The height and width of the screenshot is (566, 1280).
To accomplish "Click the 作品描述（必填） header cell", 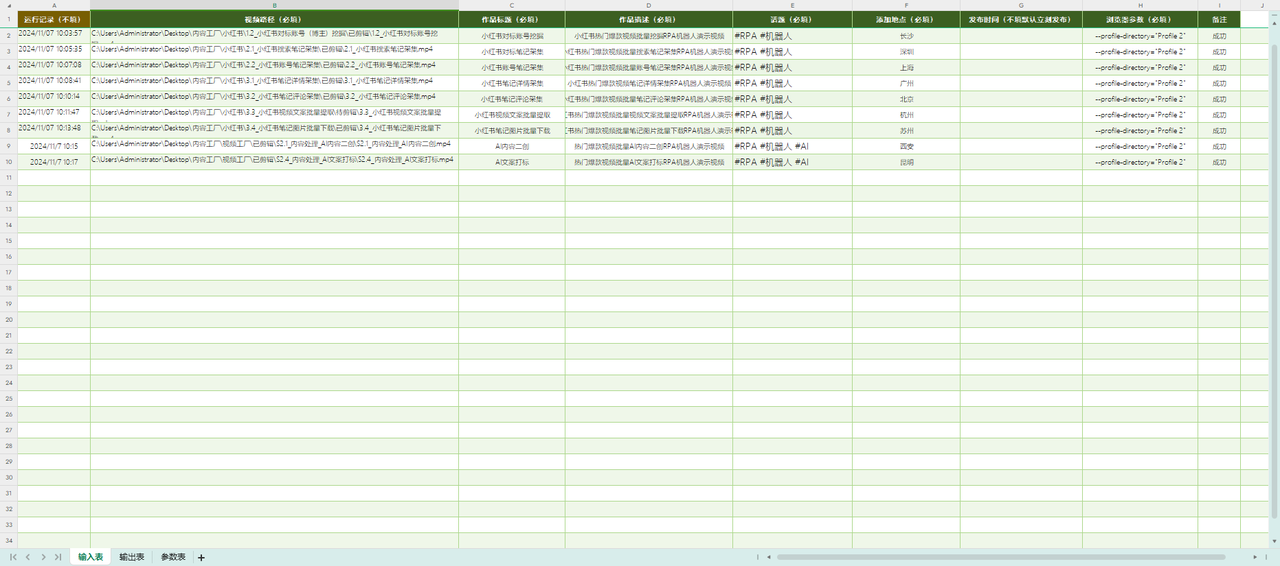I will coord(649,19).
